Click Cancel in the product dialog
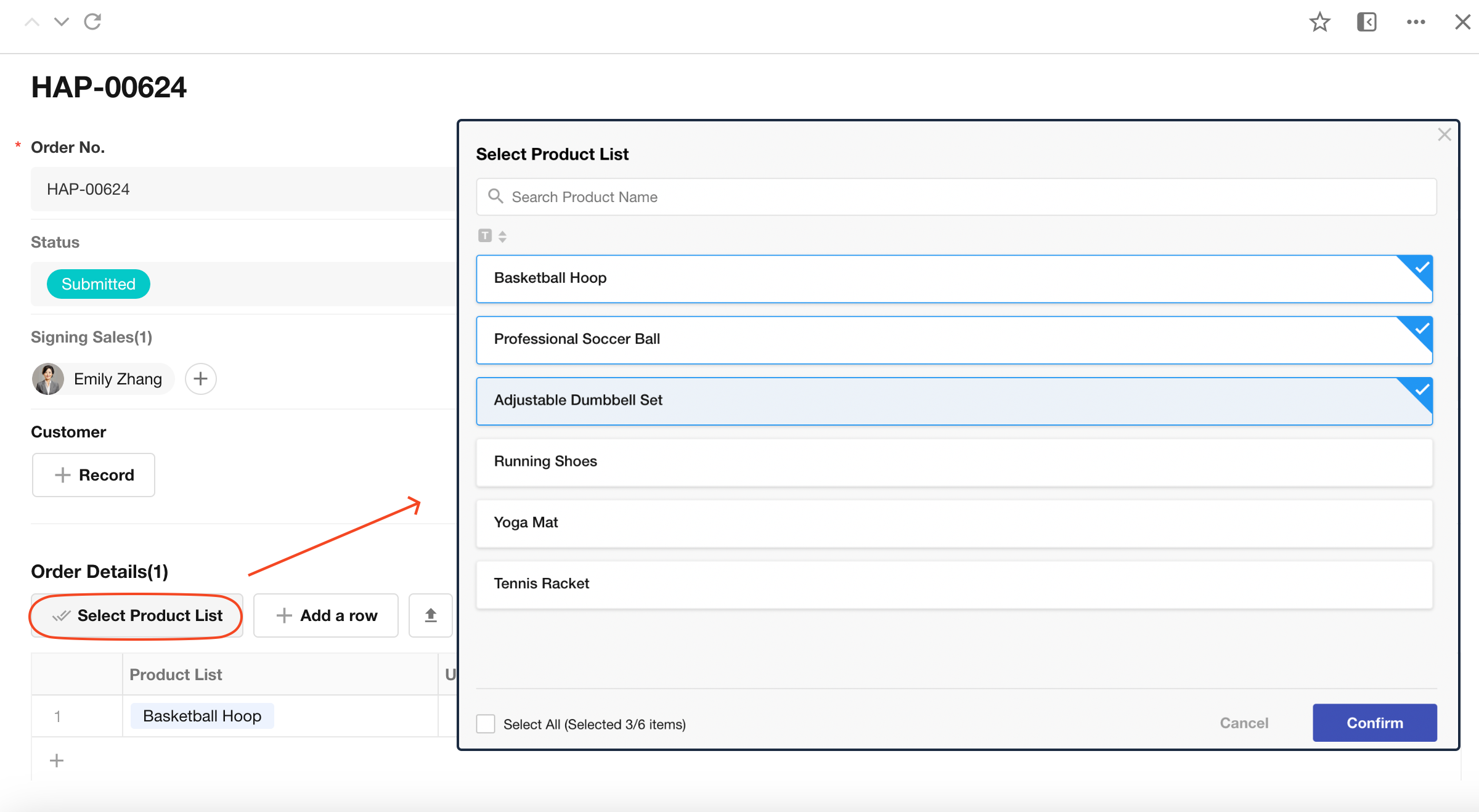This screenshot has width=1479, height=812. coord(1244,723)
